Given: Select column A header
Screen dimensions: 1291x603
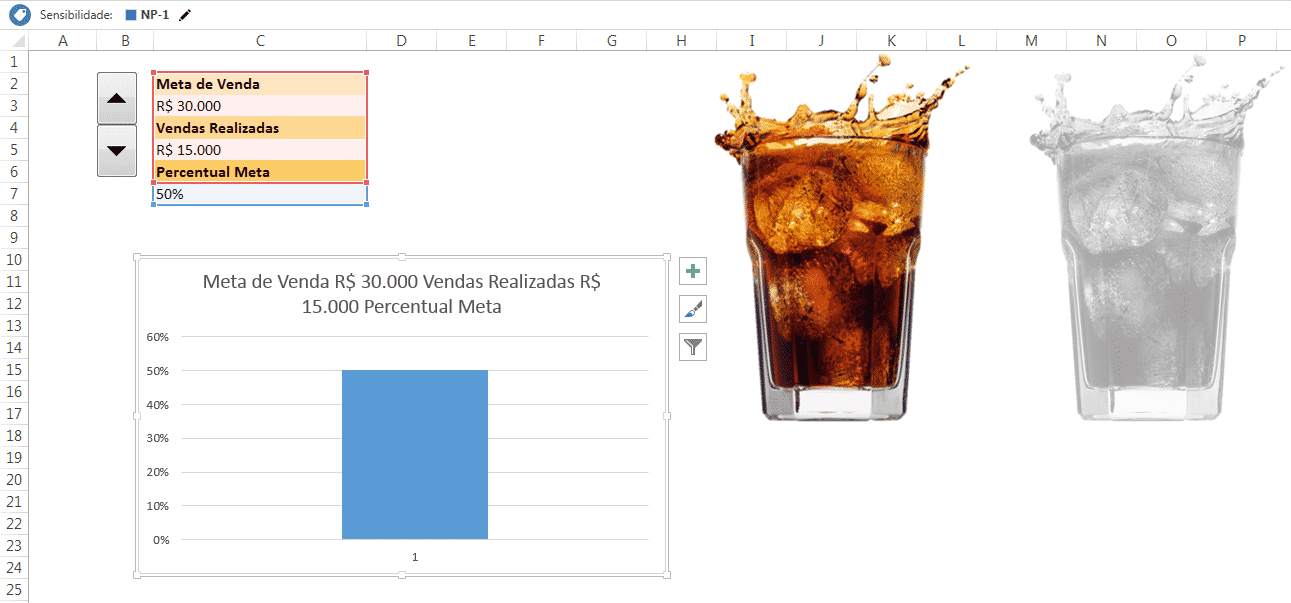Looking at the screenshot, I should coord(63,40).
